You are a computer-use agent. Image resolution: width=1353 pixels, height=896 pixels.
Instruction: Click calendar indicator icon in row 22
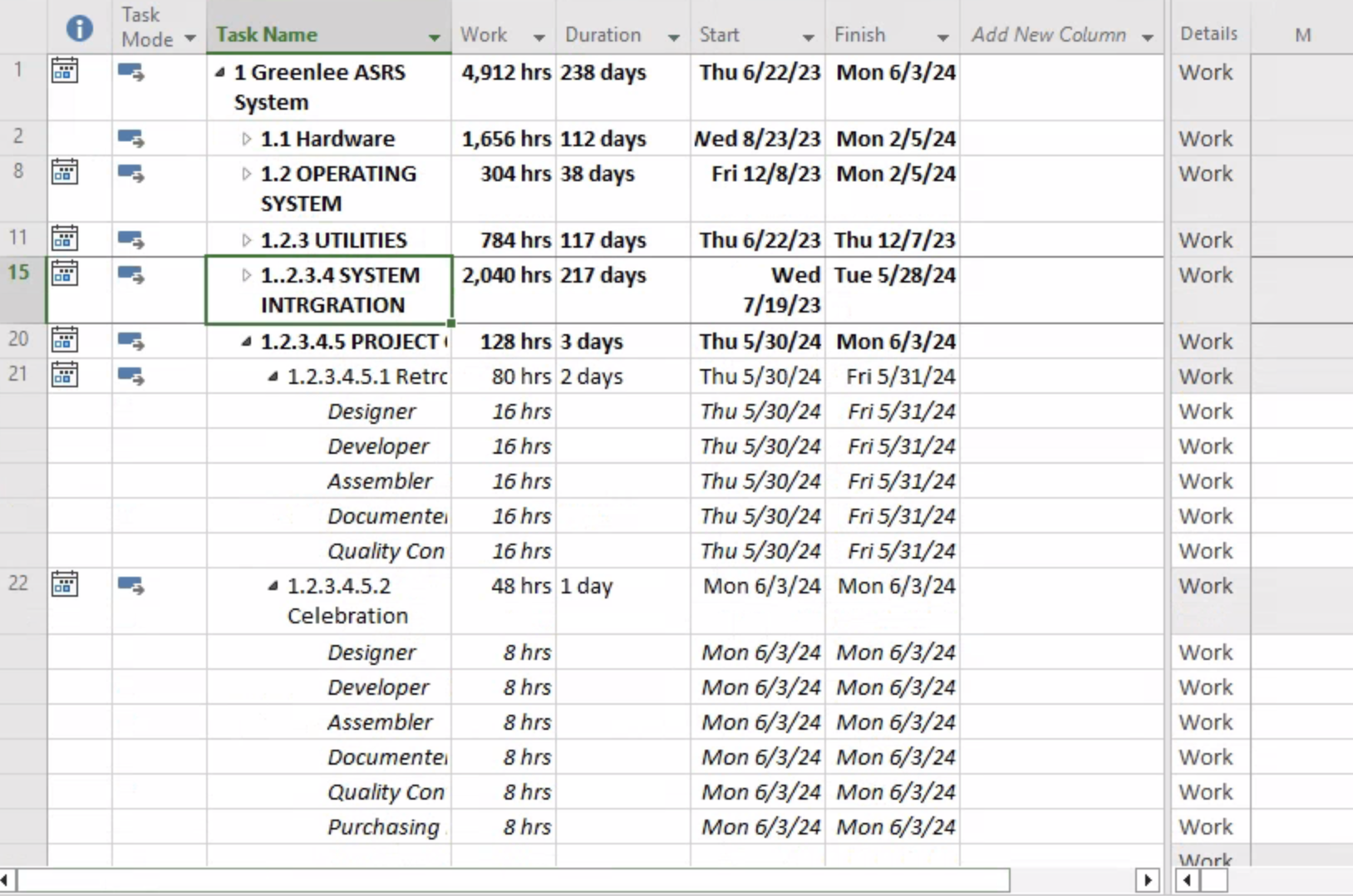coord(65,584)
